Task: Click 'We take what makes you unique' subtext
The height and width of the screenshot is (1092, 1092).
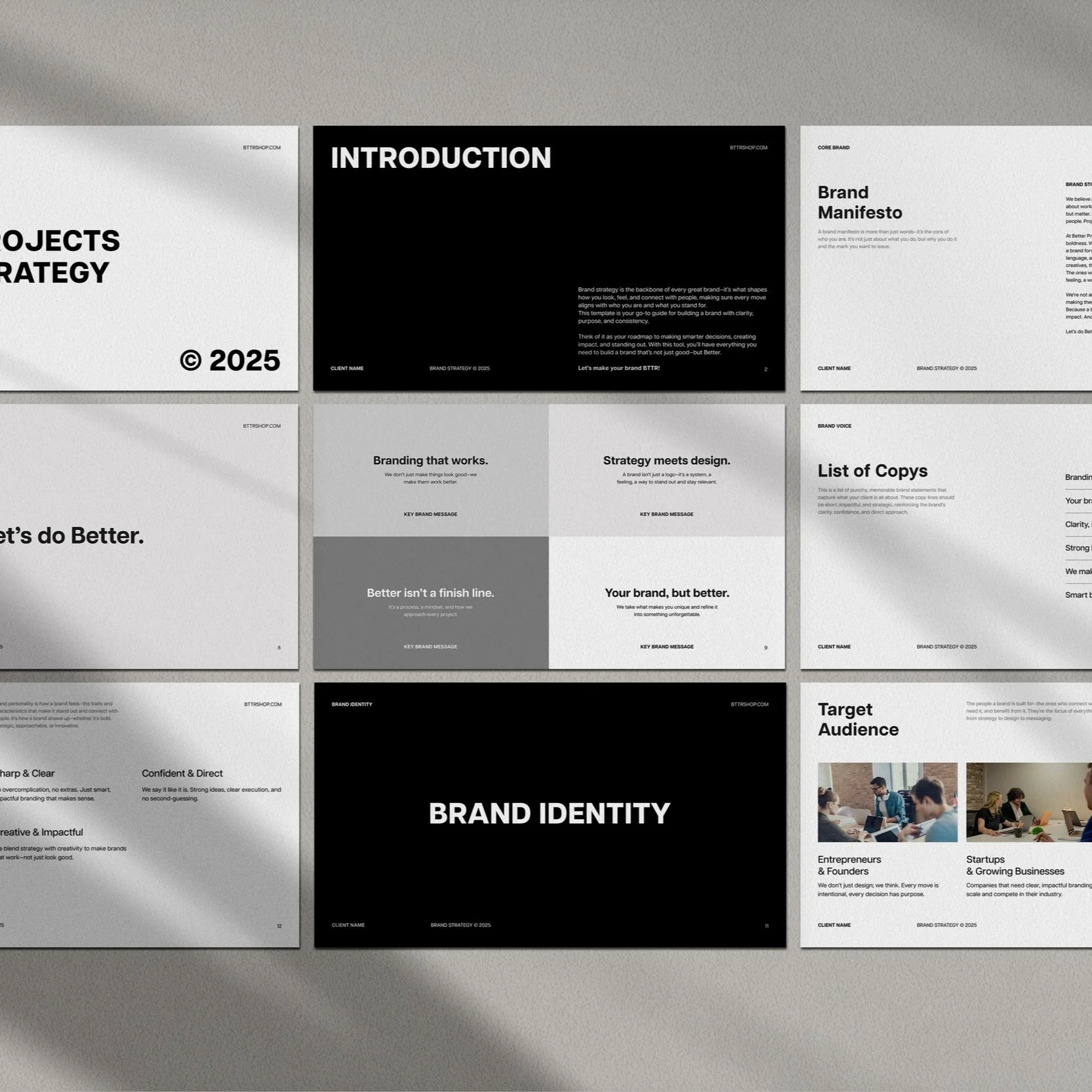Action: (666, 611)
